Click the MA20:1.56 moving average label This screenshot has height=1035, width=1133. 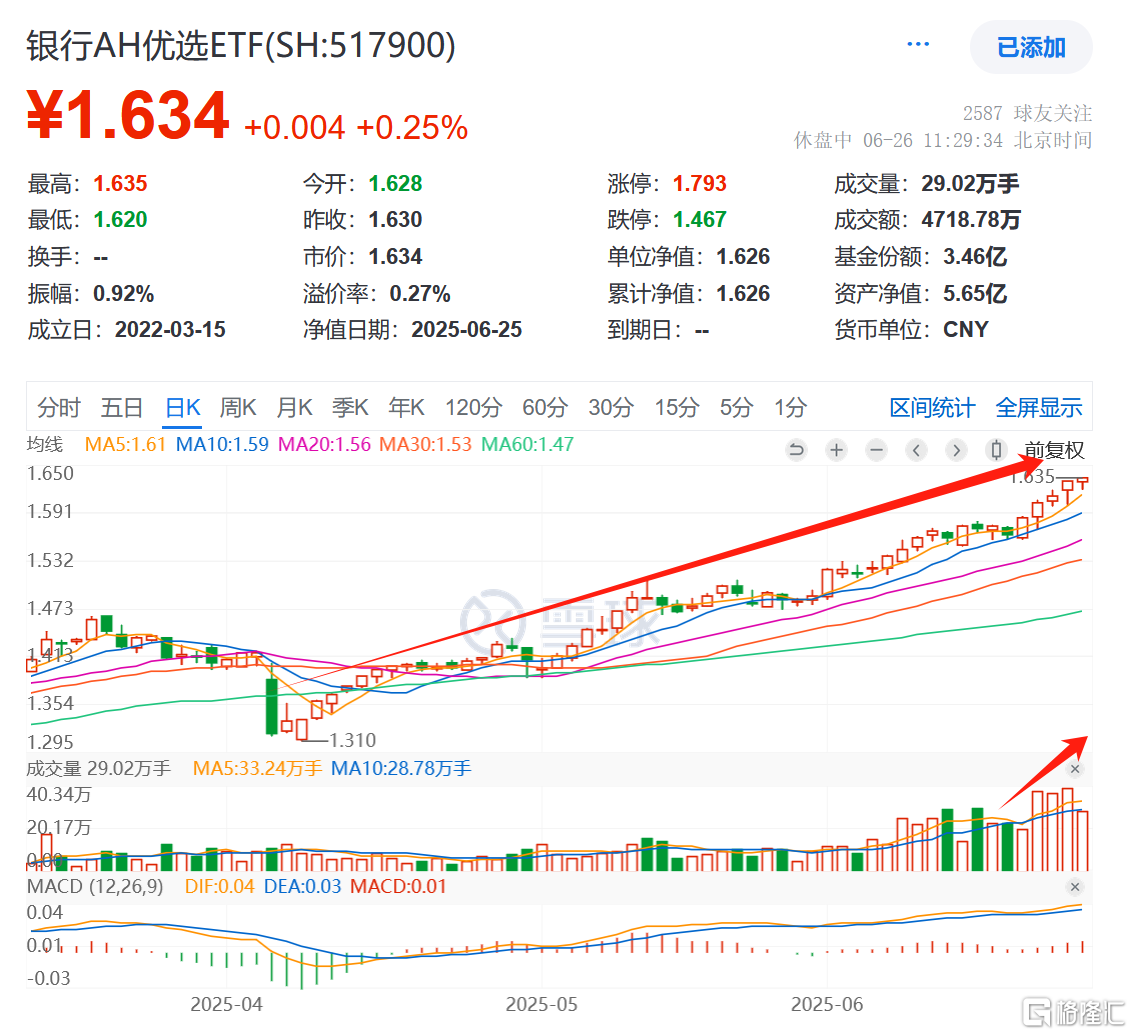click(x=324, y=445)
